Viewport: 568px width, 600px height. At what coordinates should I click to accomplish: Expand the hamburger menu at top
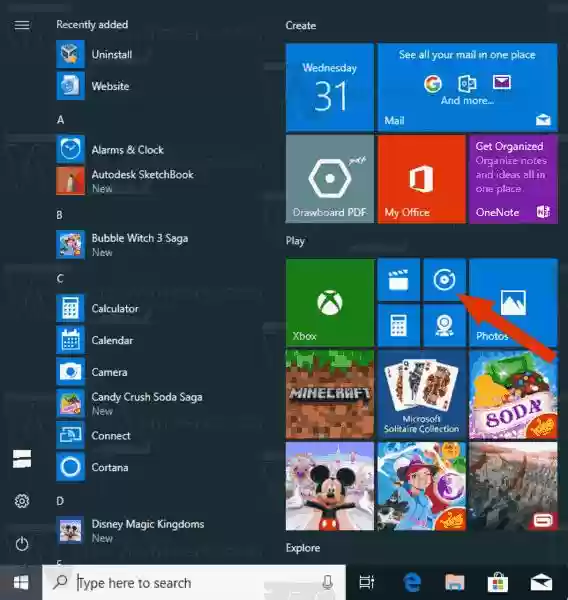pos(22,25)
